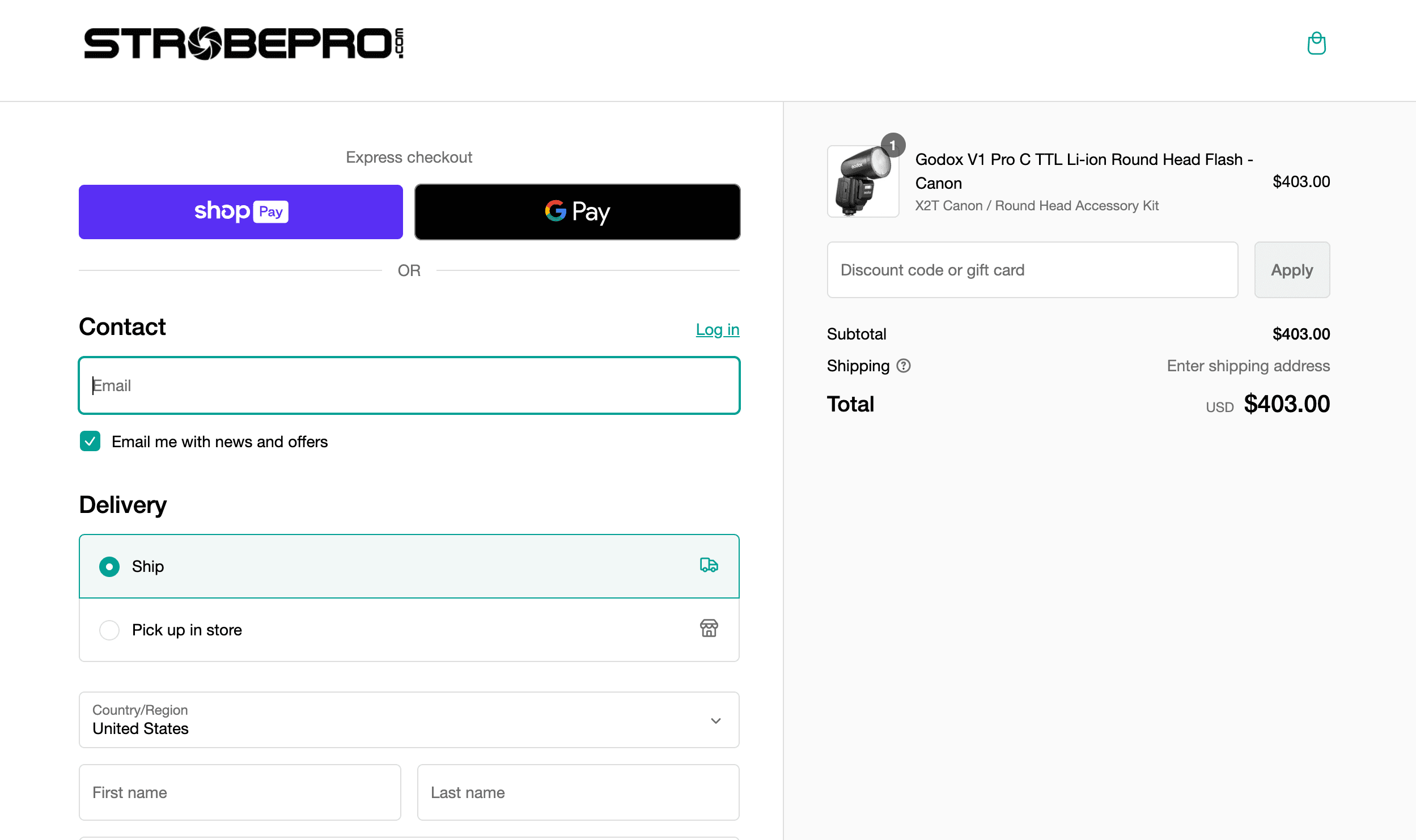Click the store icon for Pick up
Viewport: 1416px width, 840px height.
pyautogui.click(x=709, y=628)
